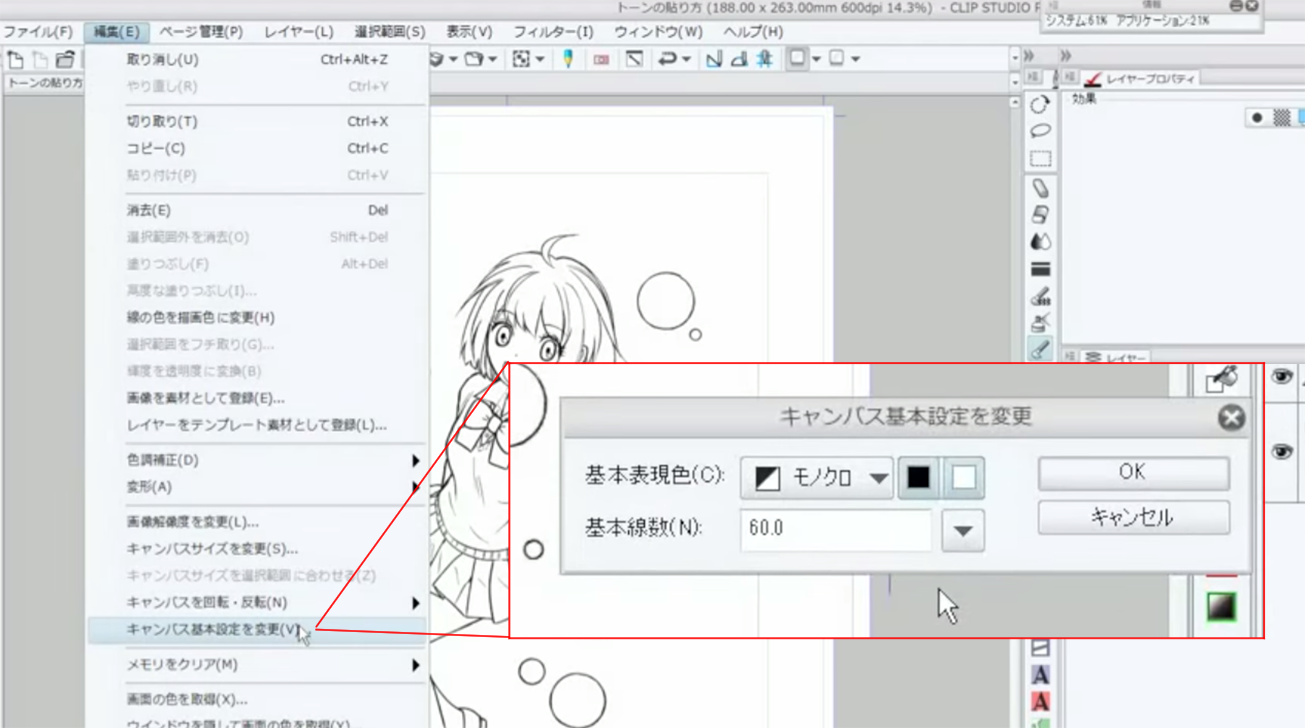Click the red frame icon in the command bar
The image size is (1305, 728).
601,60
